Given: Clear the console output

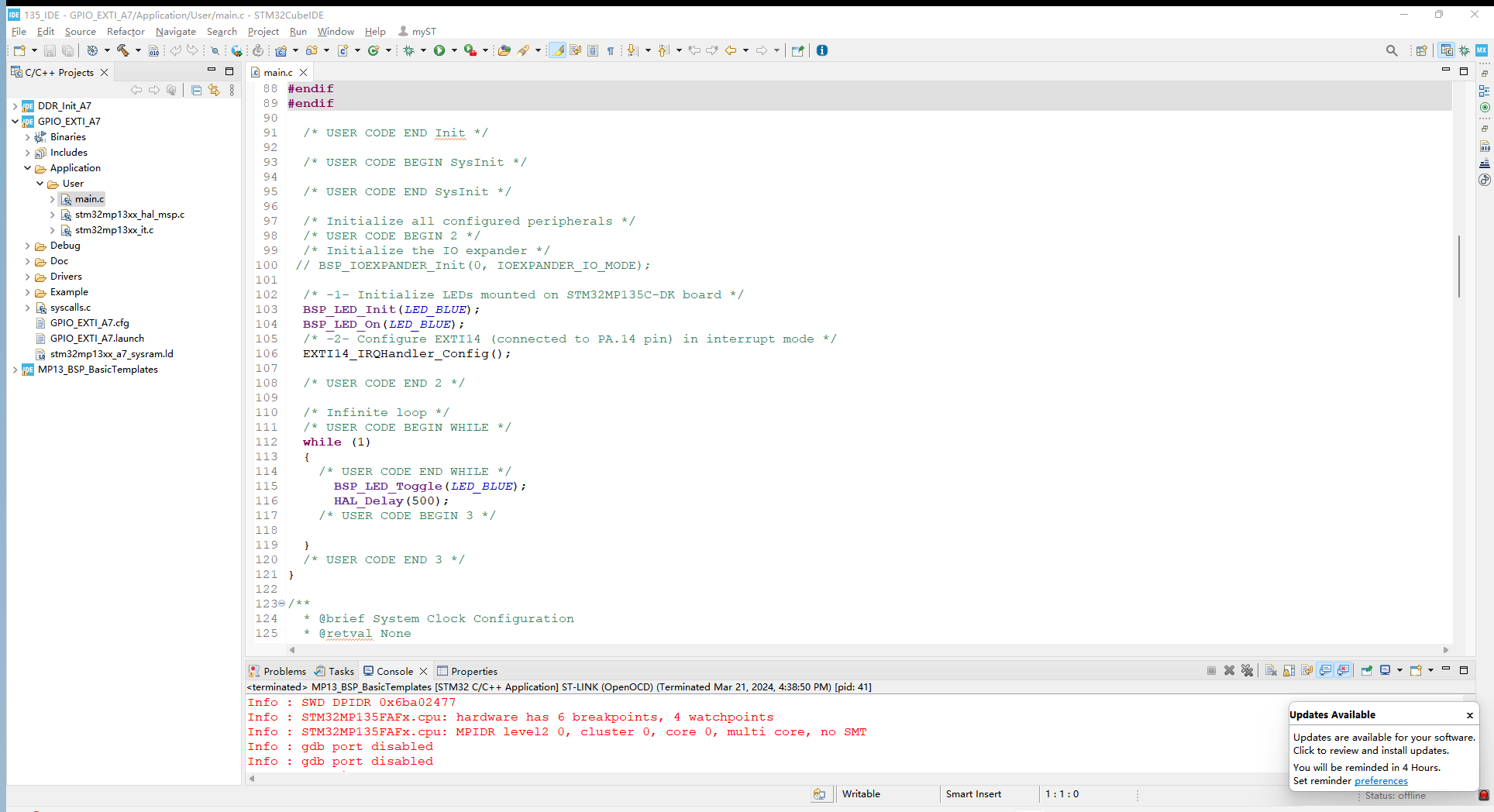Looking at the screenshot, I should [x=1271, y=671].
